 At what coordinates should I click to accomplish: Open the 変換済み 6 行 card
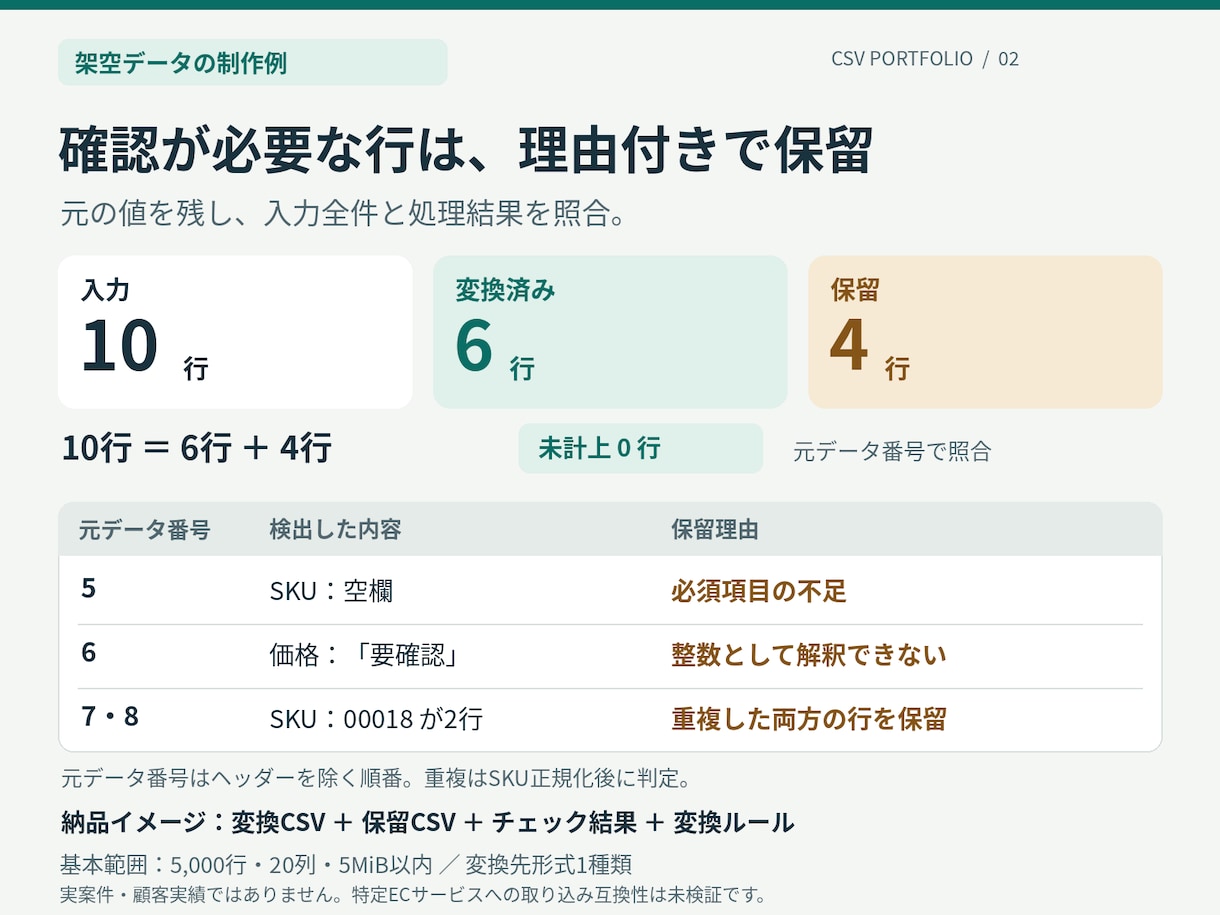pyautogui.click(x=610, y=332)
